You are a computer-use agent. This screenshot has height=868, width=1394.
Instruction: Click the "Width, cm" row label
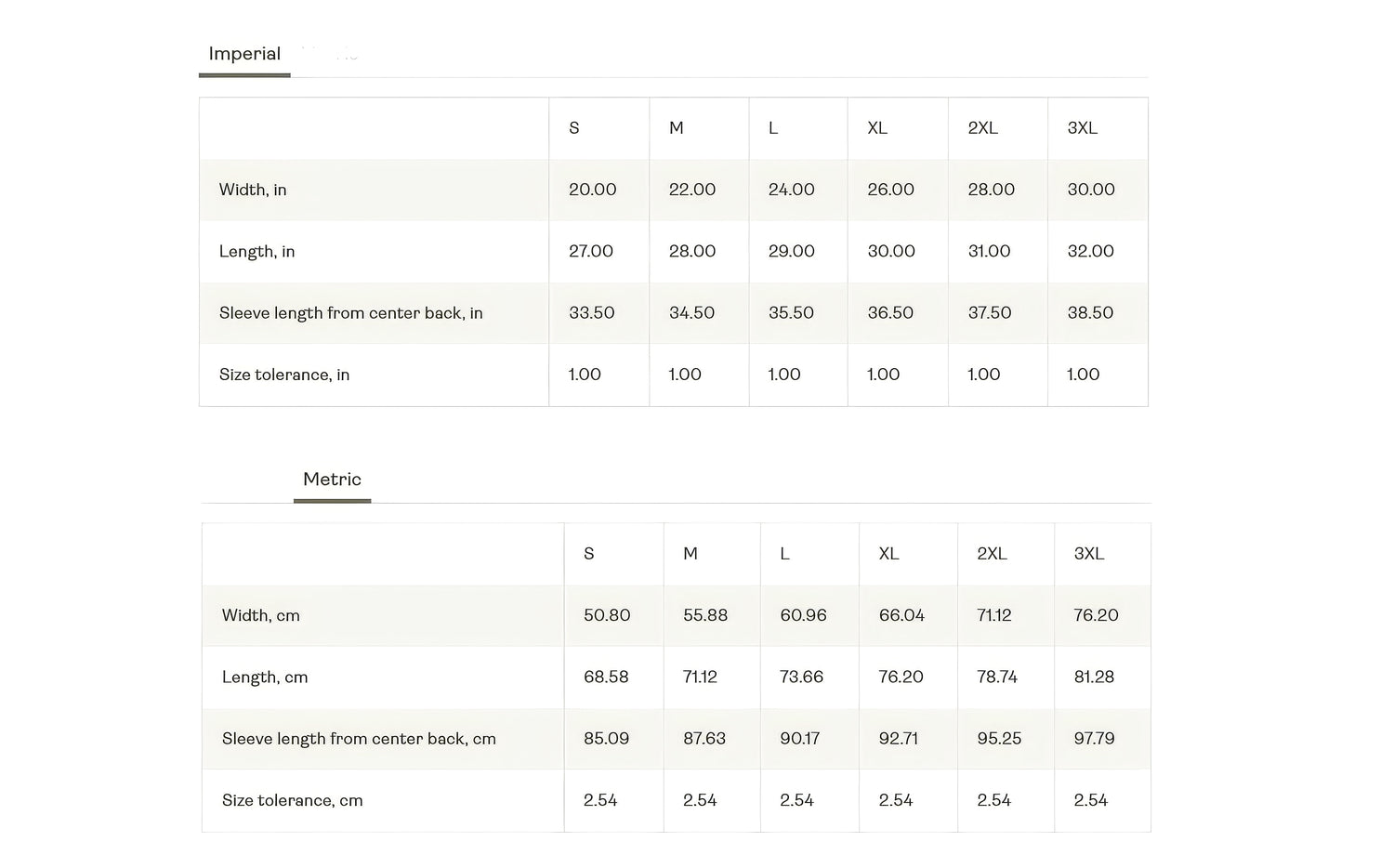coord(260,615)
